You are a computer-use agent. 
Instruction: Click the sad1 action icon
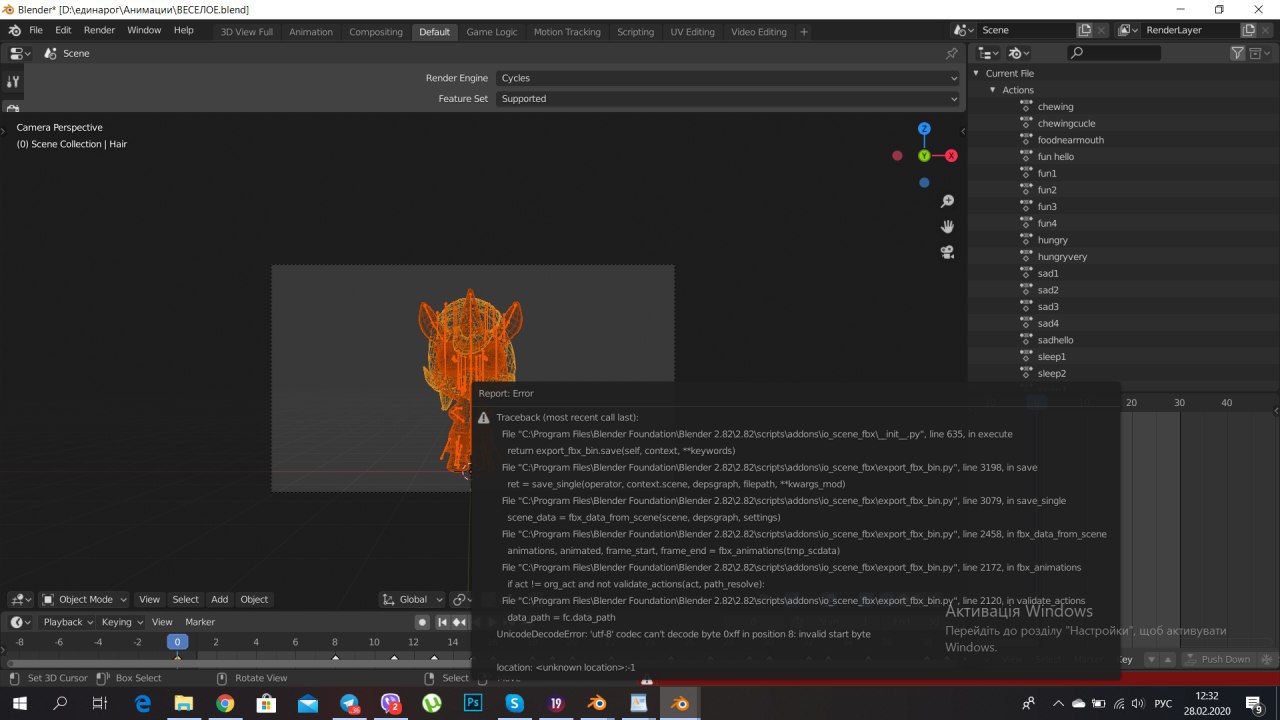pos(1026,273)
